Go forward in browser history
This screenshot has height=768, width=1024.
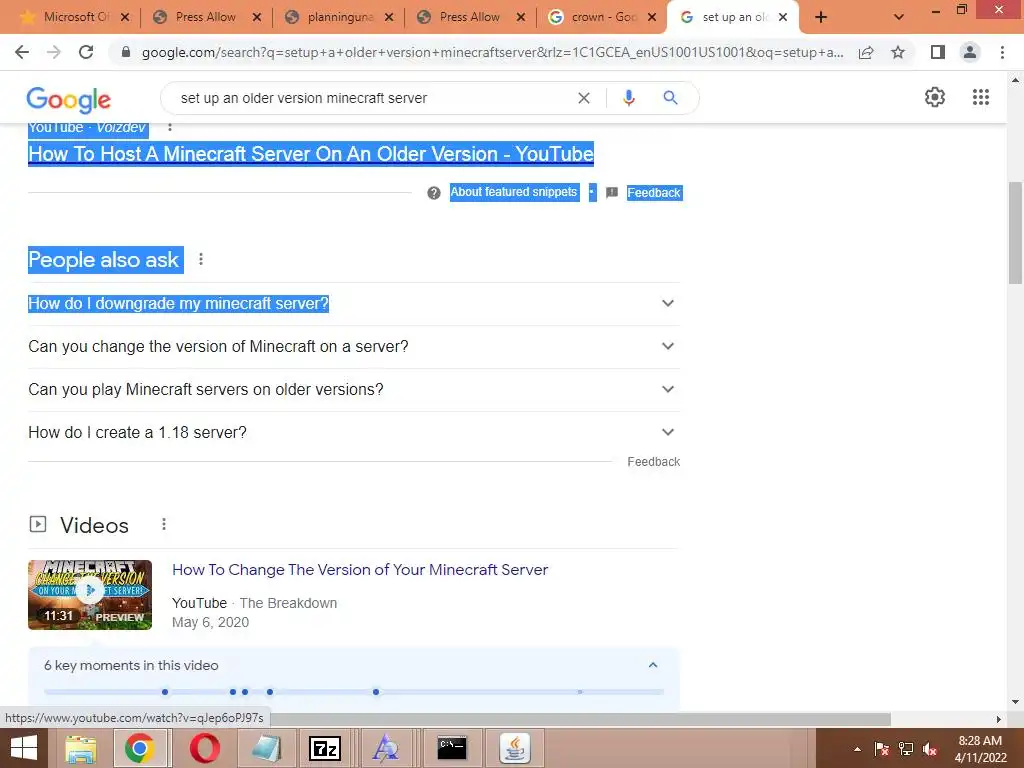coord(54,52)
